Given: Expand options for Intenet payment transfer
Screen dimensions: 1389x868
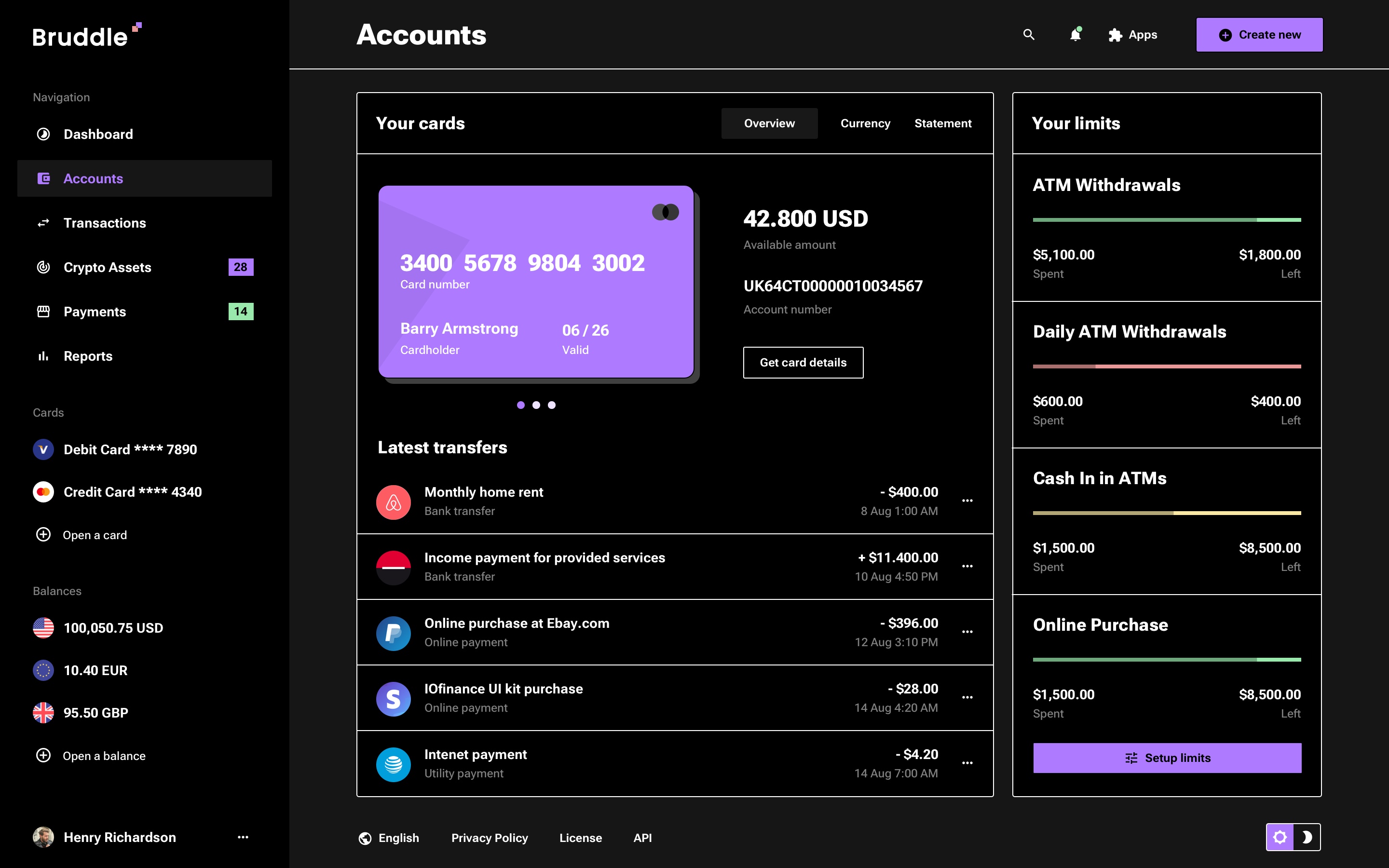Looking at the screenshot, I should (x=967, y=763).
